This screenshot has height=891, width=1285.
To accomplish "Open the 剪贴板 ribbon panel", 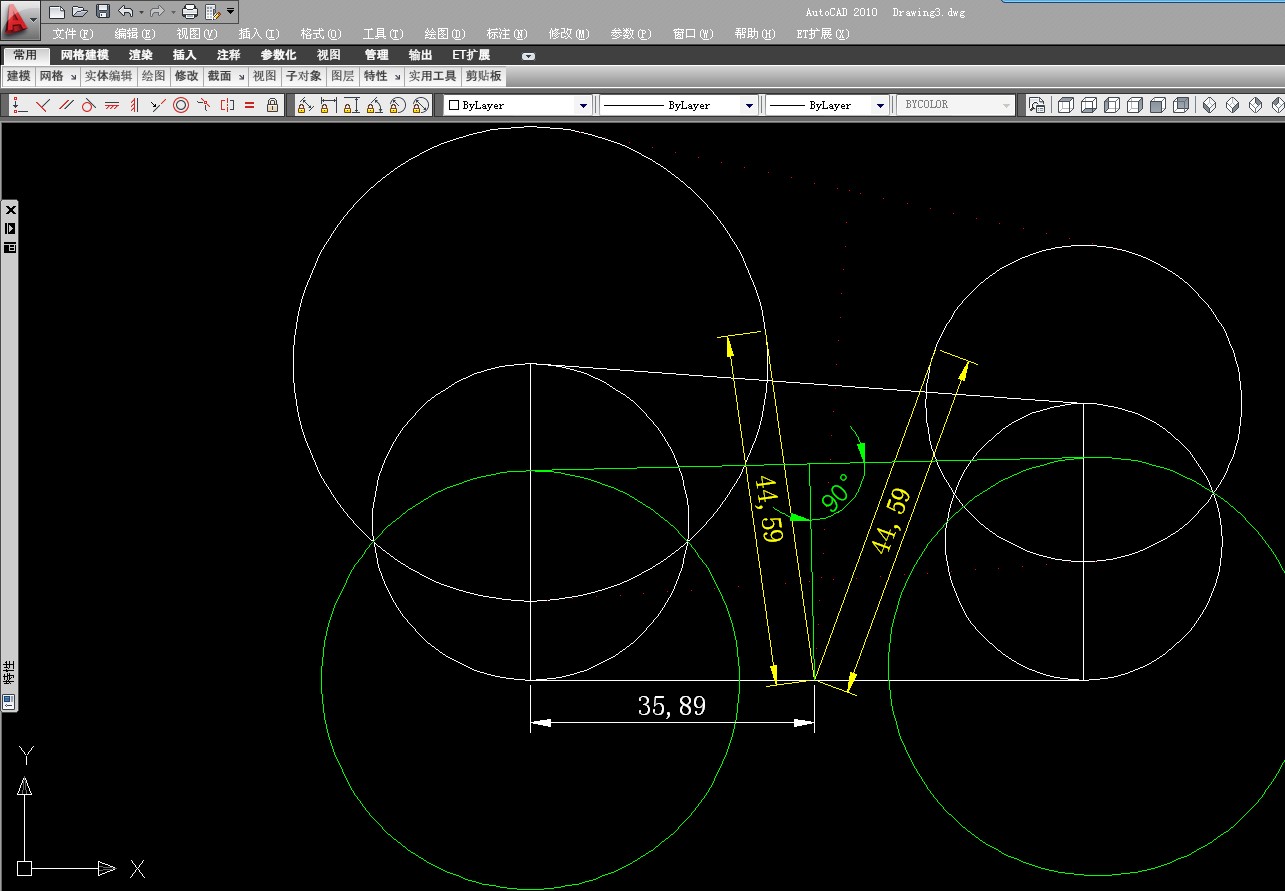I will [483, 76].
